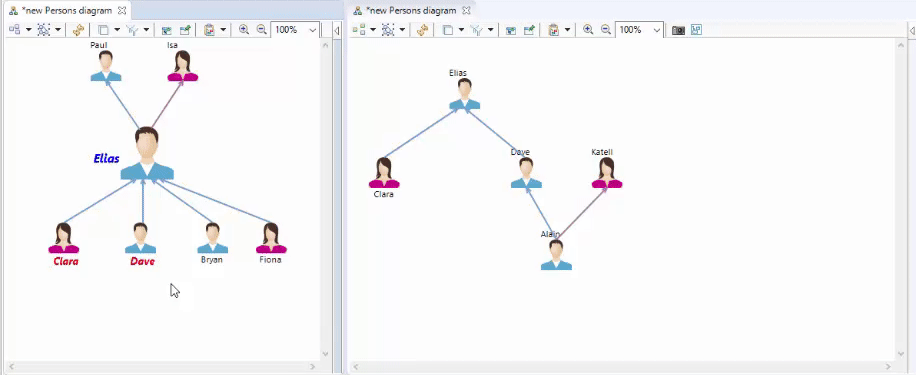Open Filters dropdown arrow in left toolbar
The height and width of the screenshot is (375, 916).
pos(146,30)
